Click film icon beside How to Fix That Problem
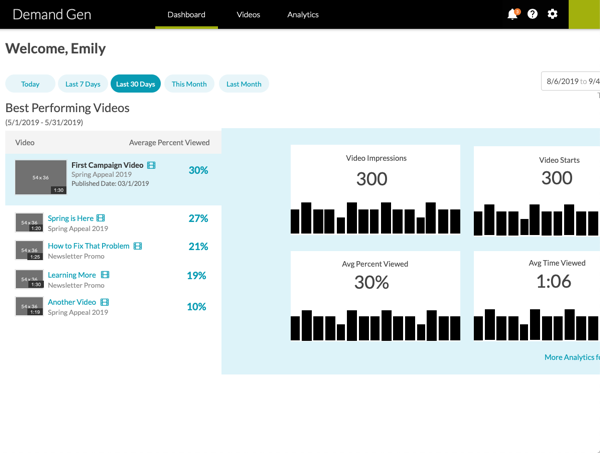Screen dimensions: 600x453 (138, 246)
